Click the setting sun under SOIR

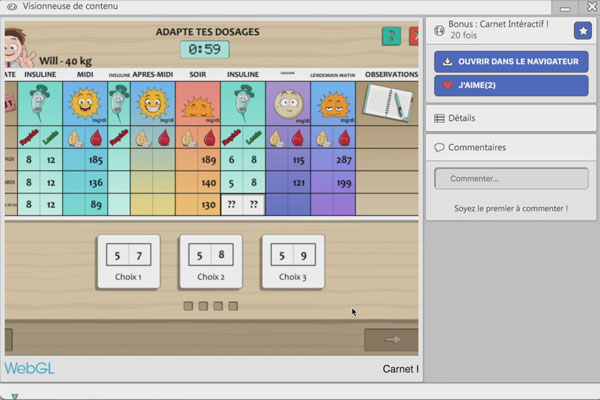(x=196, y=103)
